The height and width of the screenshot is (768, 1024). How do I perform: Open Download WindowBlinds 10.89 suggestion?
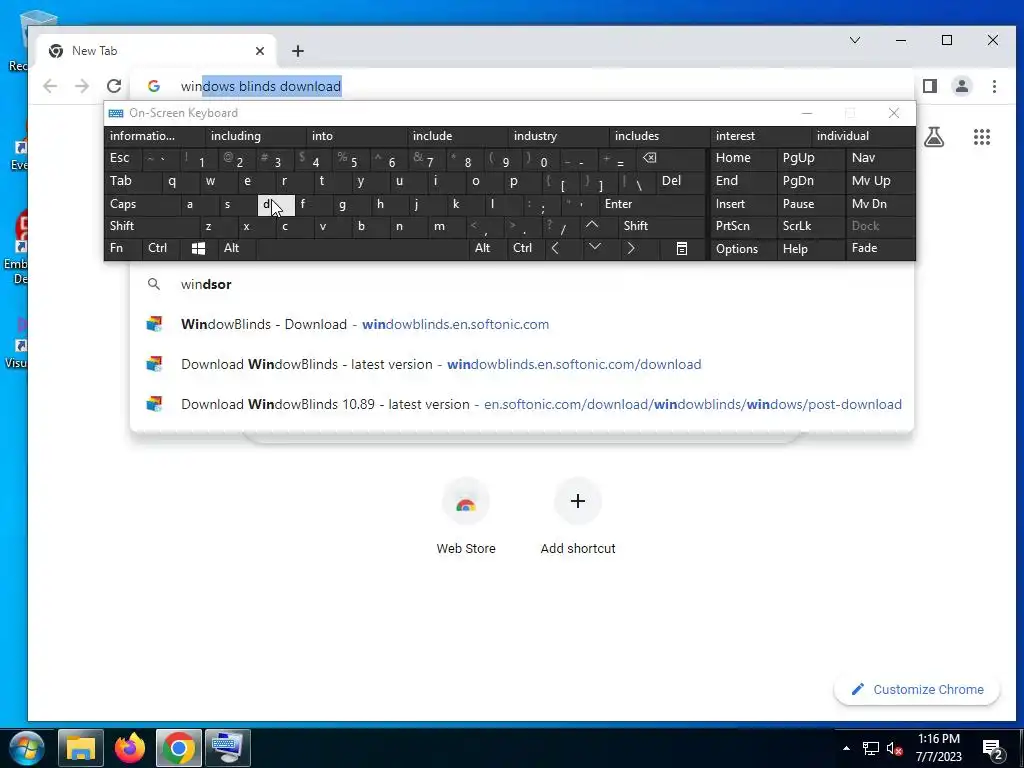[522, 404]
